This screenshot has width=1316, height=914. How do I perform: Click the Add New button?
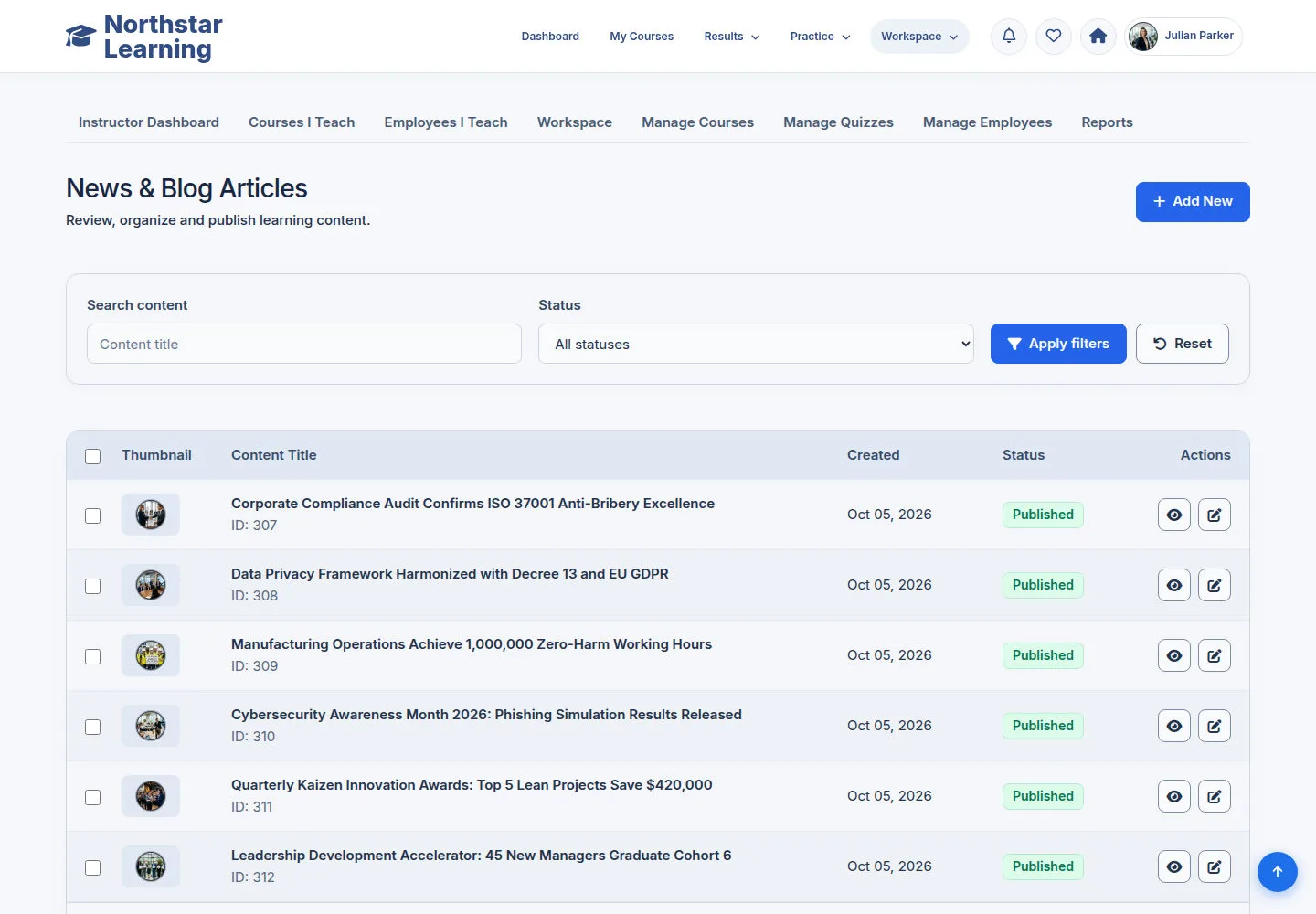coord(1193,201)
